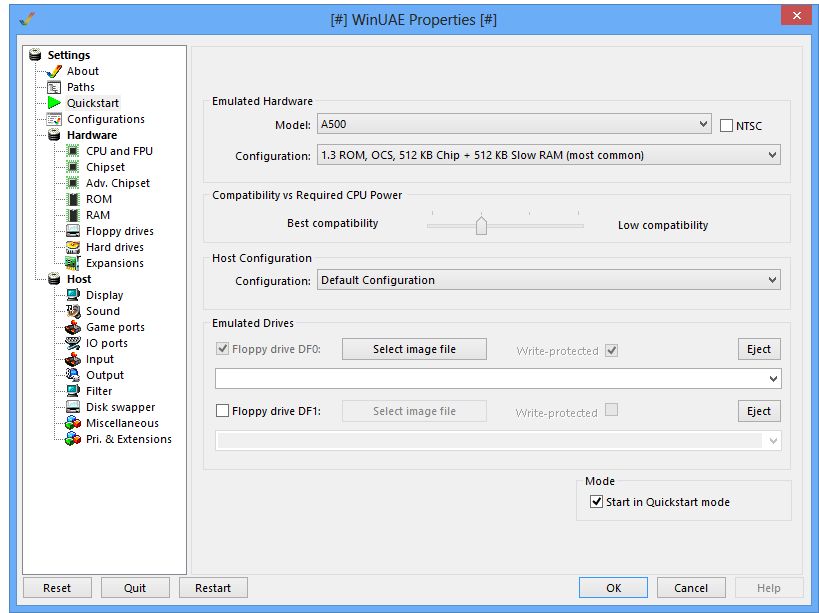Uncheck Start in Quickstart mode

(x=596, y=502)
